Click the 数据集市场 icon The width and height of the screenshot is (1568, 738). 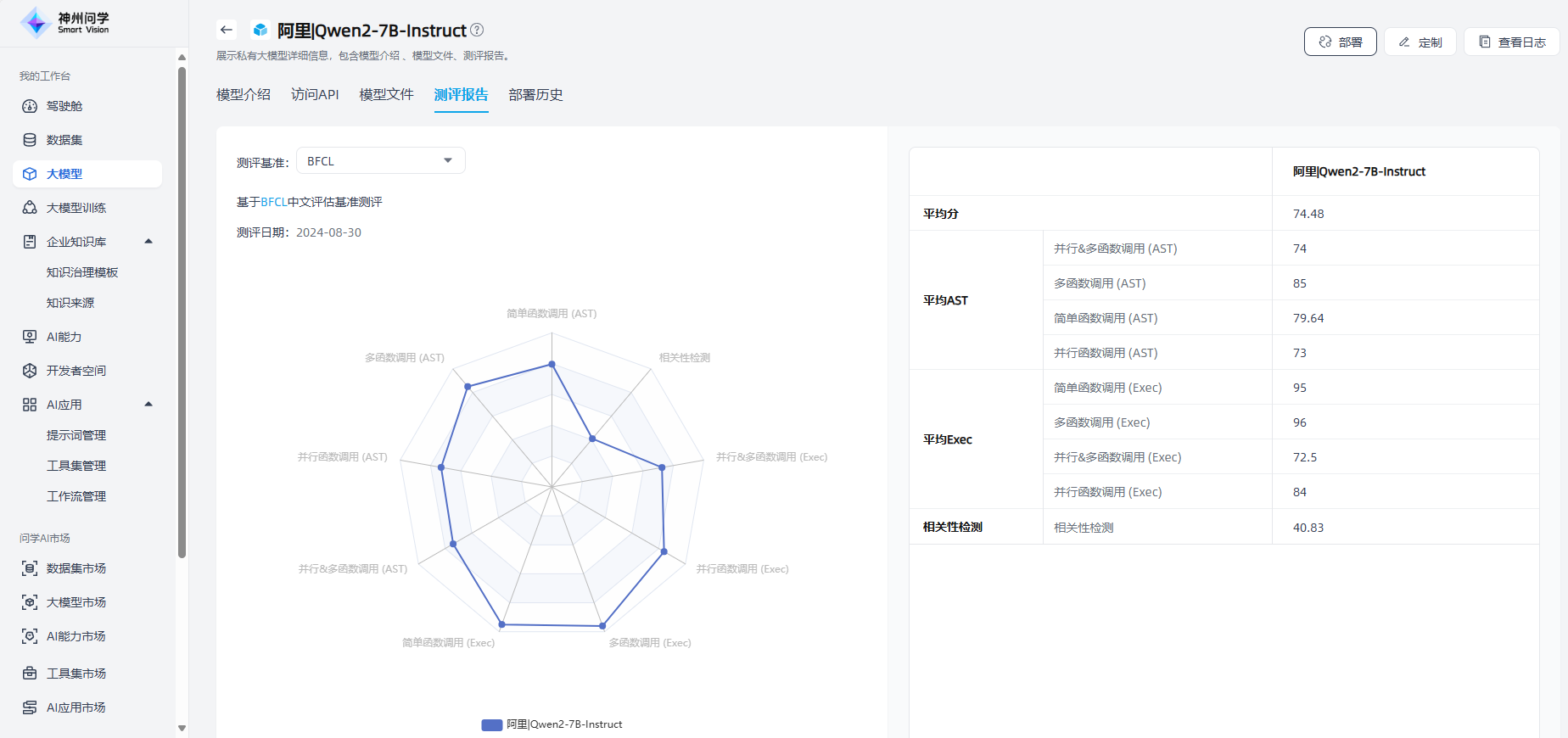tap(30, 568)
